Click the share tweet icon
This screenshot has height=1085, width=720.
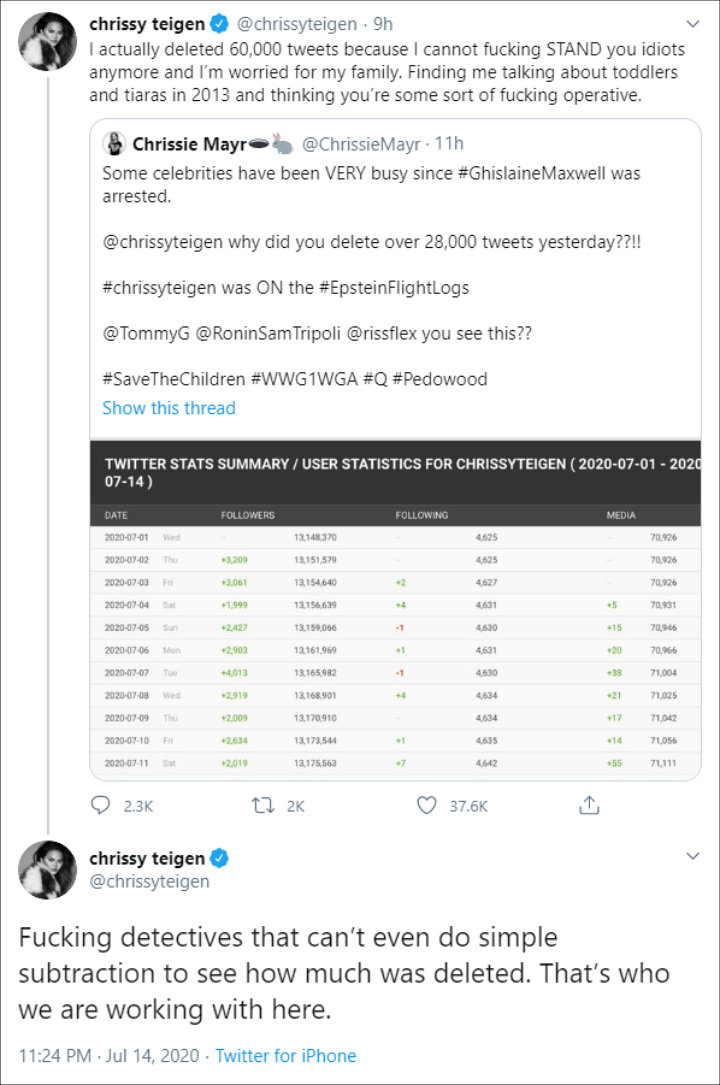pos(589,805)
